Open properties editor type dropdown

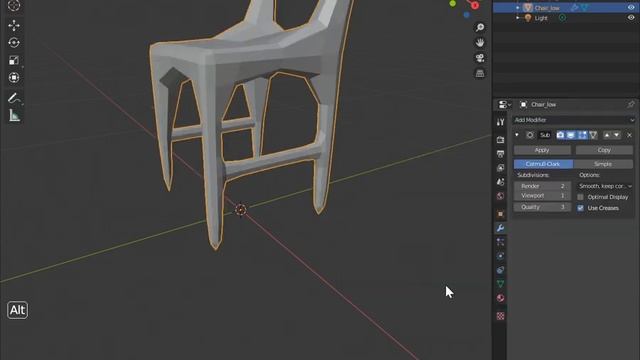click(x=505, y=105)
